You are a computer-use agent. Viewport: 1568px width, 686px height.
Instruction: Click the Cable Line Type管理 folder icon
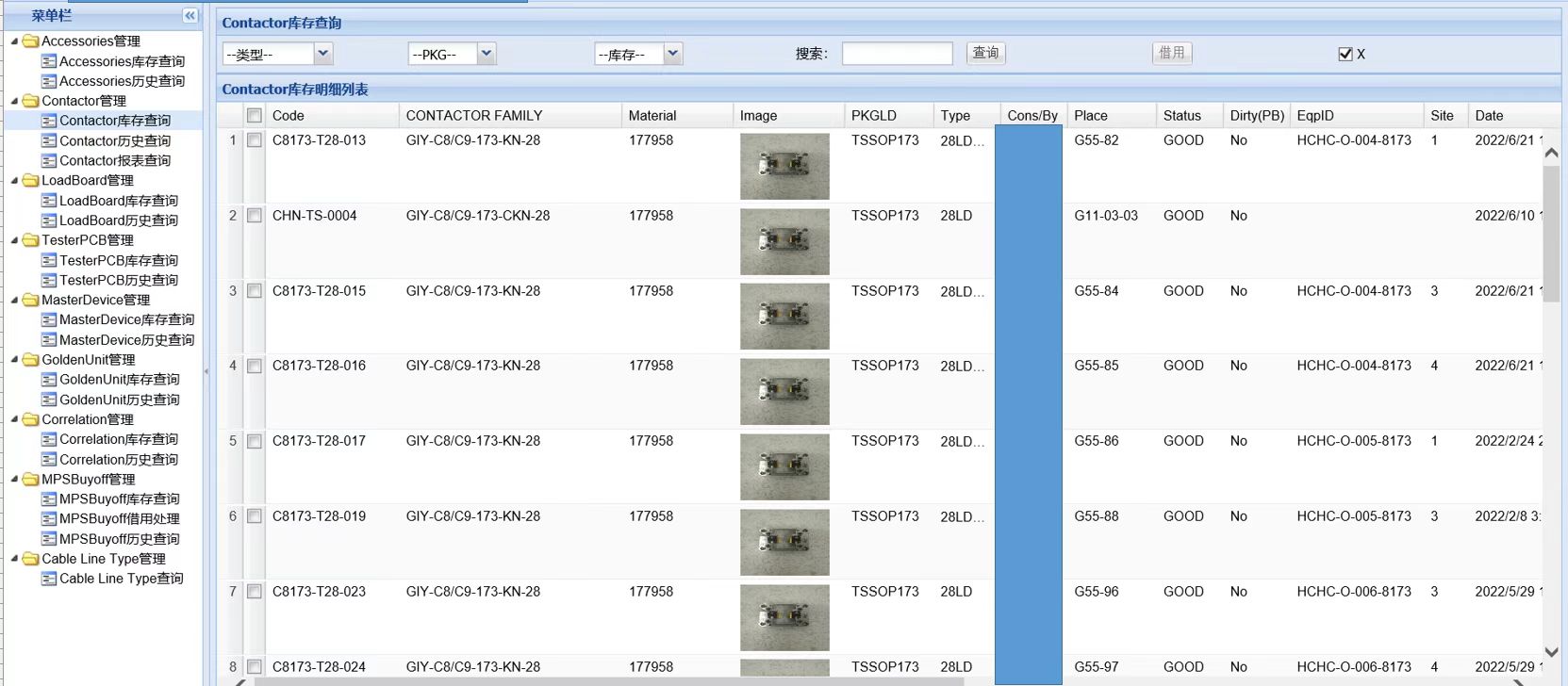tap(30, 559)
